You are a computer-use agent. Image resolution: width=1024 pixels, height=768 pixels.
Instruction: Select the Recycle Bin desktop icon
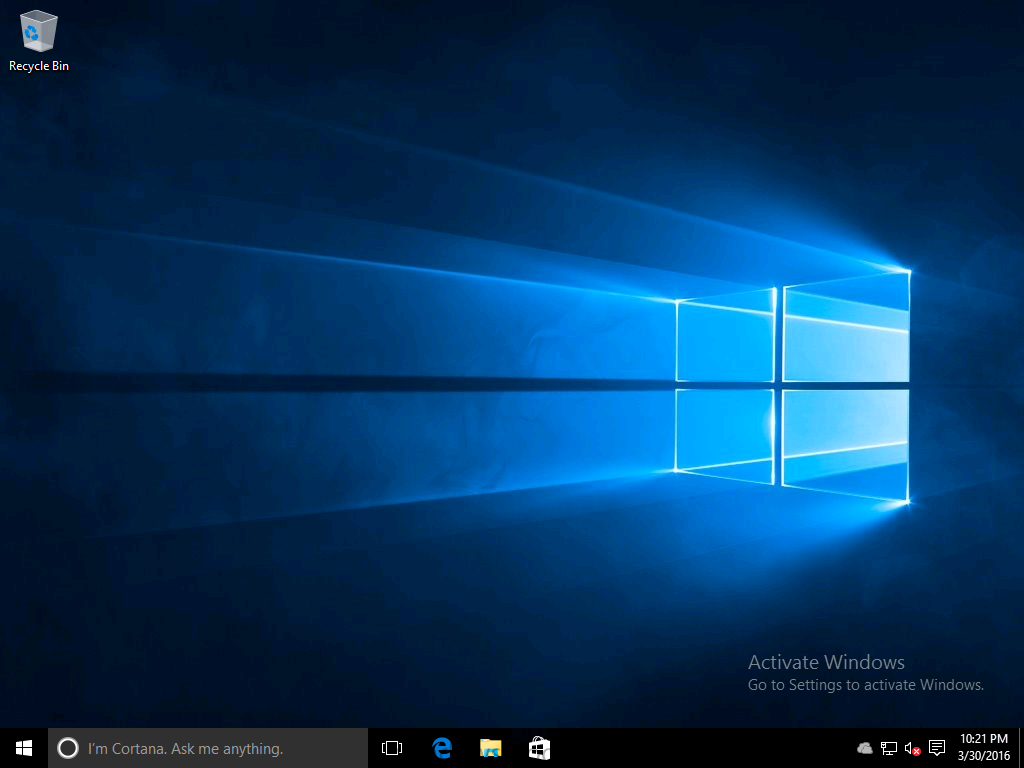39,41
